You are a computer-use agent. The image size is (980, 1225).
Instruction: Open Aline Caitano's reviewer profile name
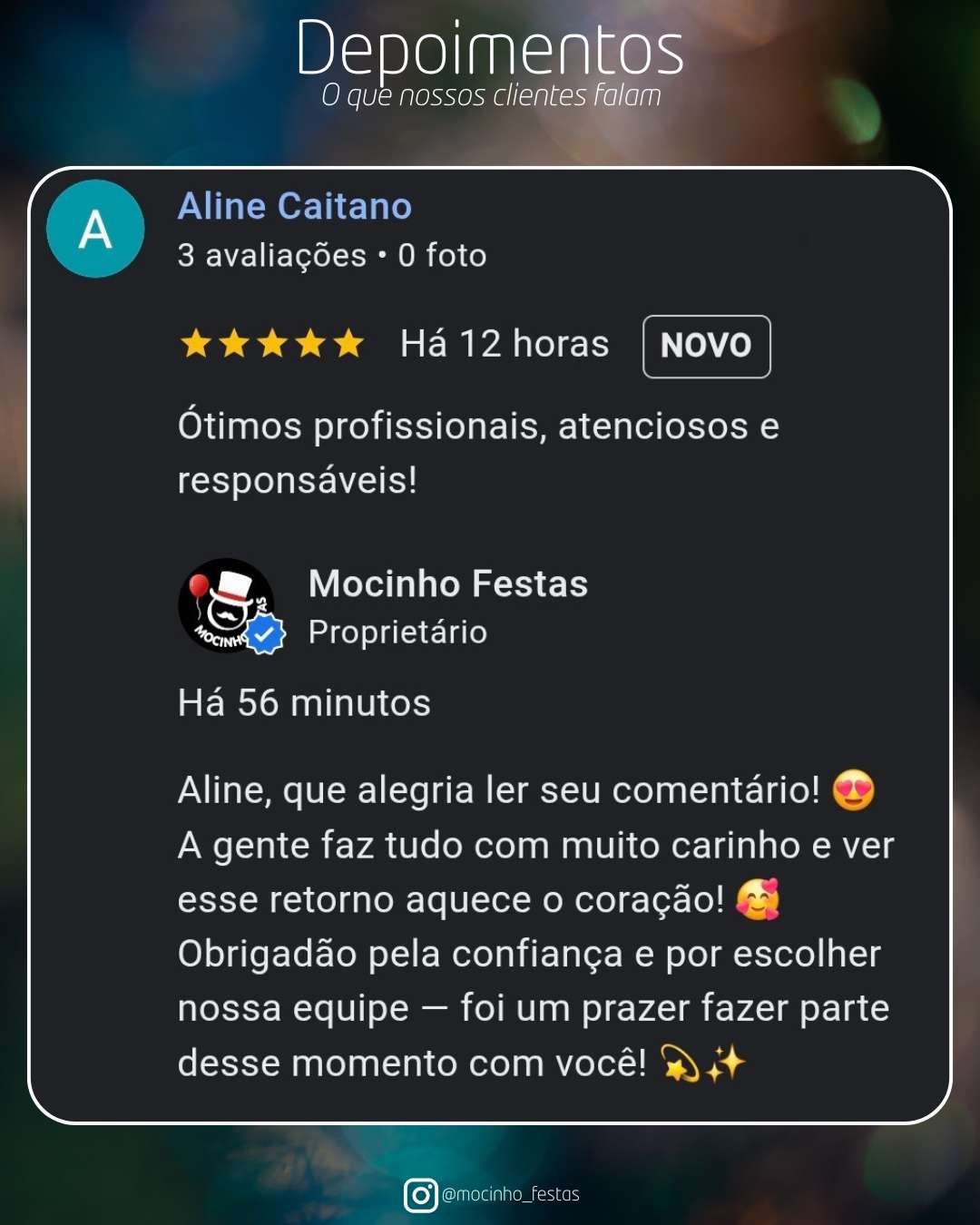click(295, 206)
